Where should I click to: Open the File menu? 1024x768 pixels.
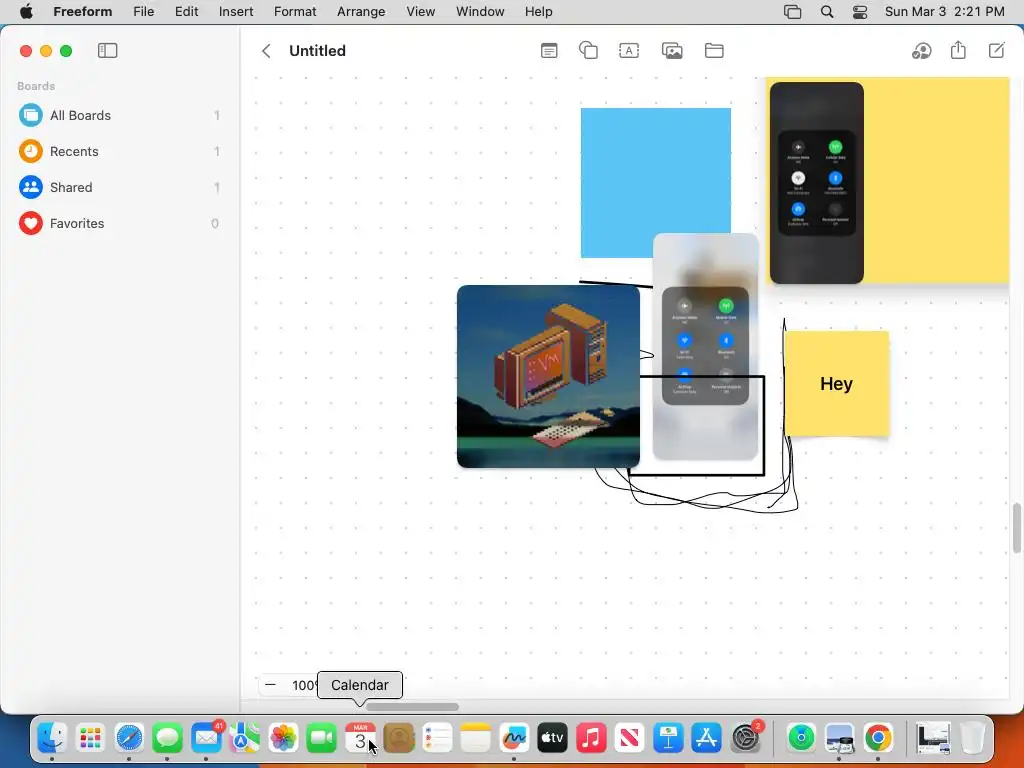click(144, 12)
